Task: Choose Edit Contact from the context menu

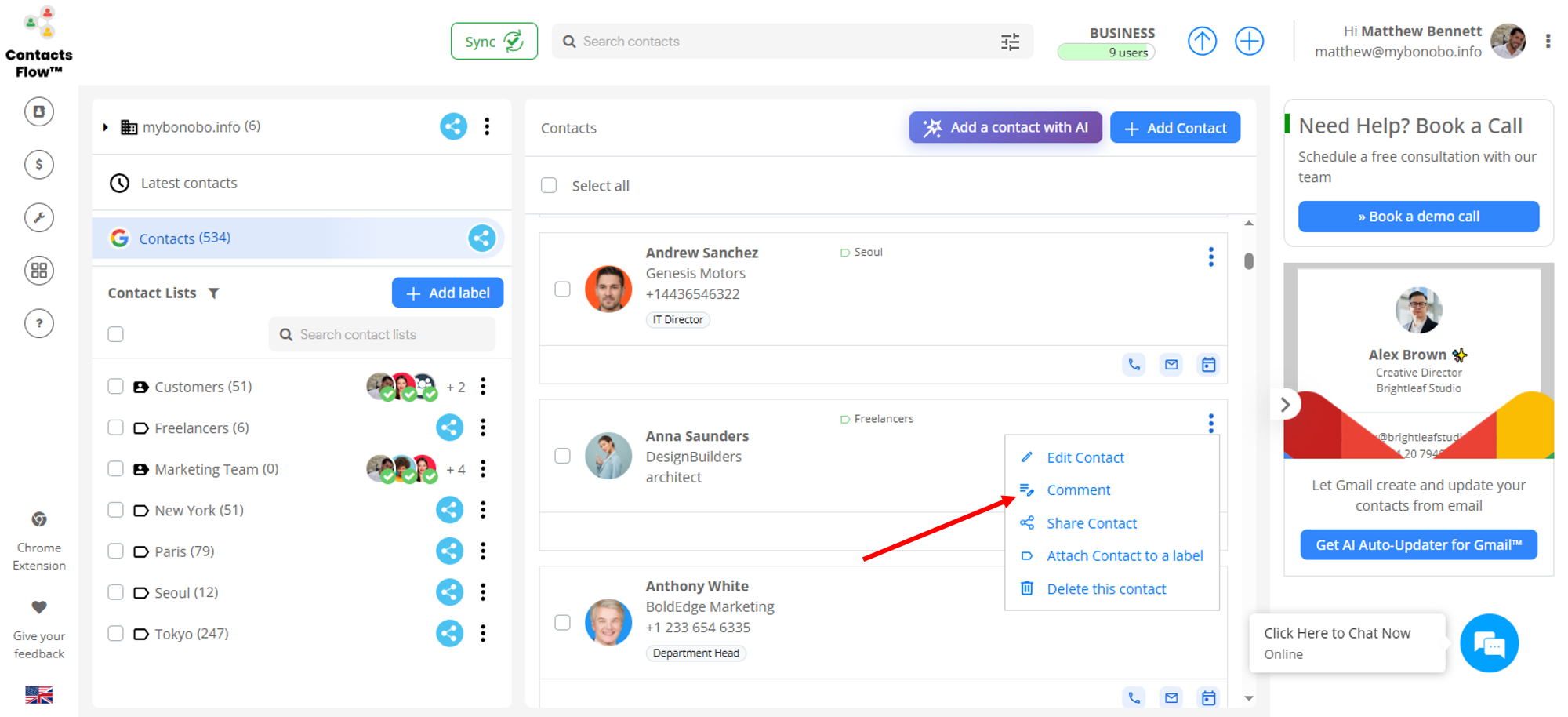Action: pyautogui.click(x=1085, y=457)
